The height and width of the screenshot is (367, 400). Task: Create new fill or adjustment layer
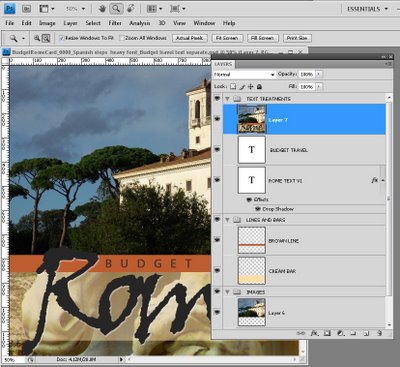(x=341, y=333)
